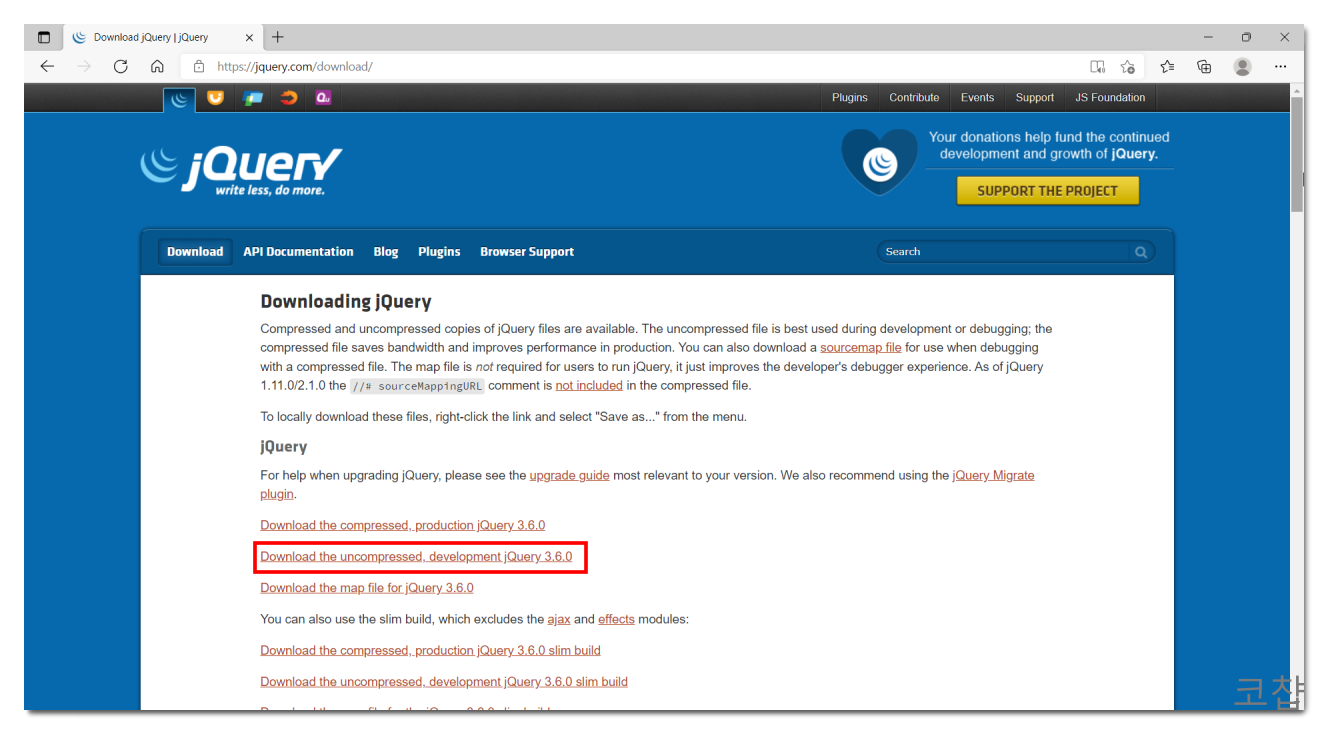Click the search magnifier icon

tap(1140, 252)
